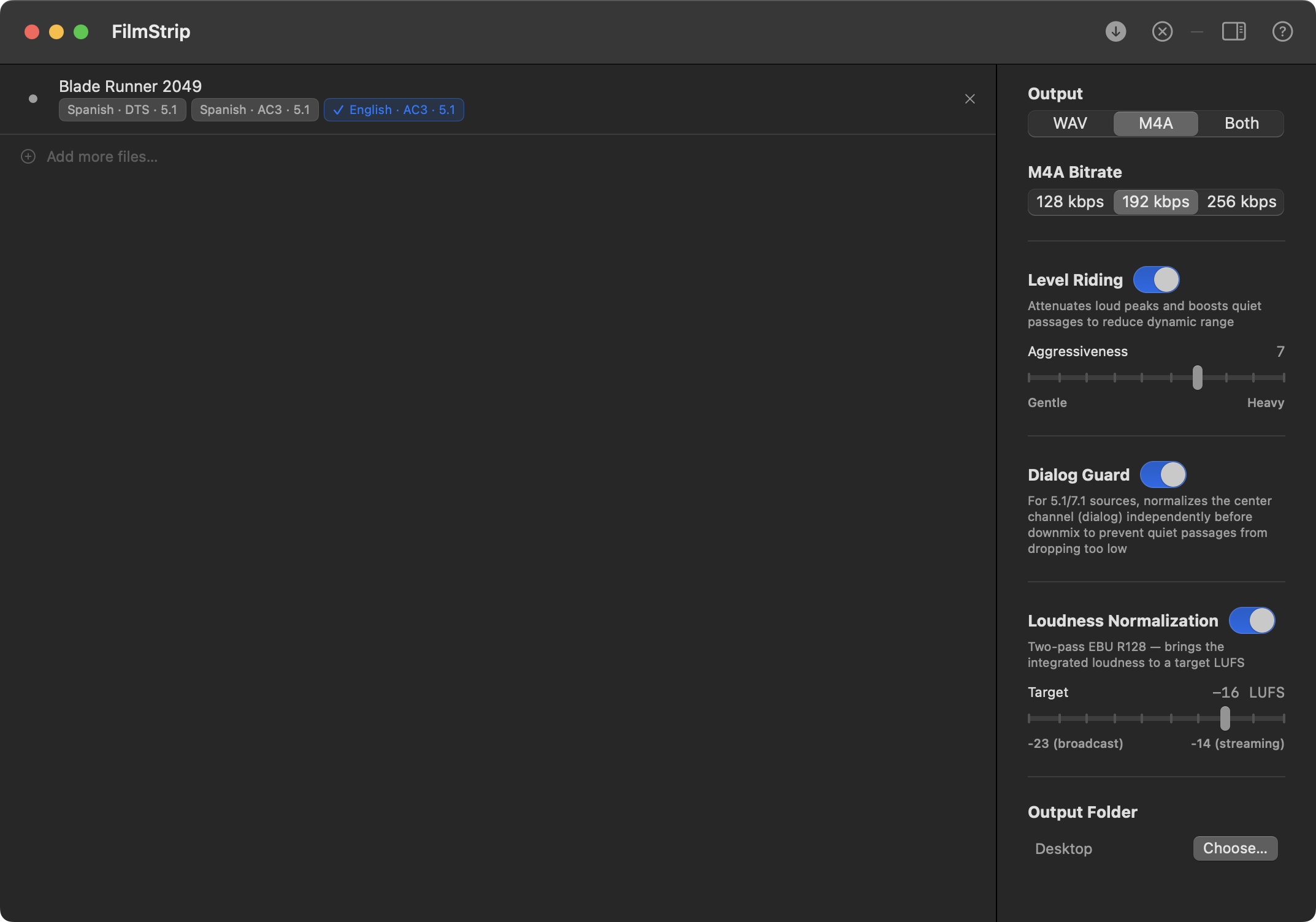Screen dimensions: 1316x922
Task: Click the download icon in the title bar
Action: click(x=1115, y=31)
